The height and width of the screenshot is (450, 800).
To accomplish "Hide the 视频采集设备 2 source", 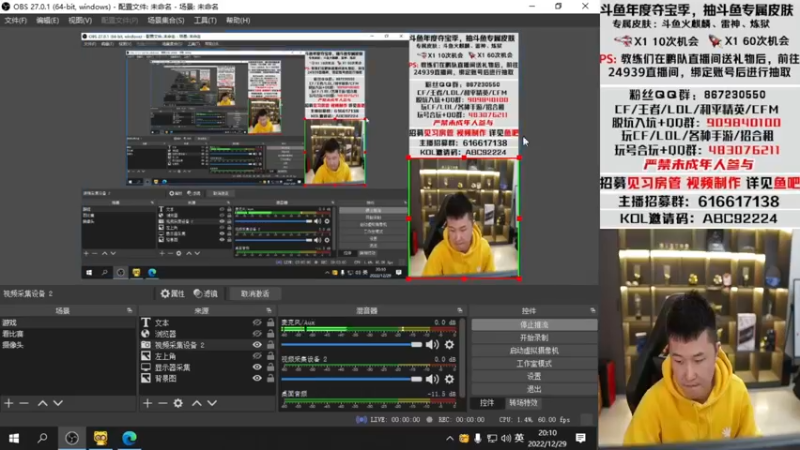I will (257, 345).
